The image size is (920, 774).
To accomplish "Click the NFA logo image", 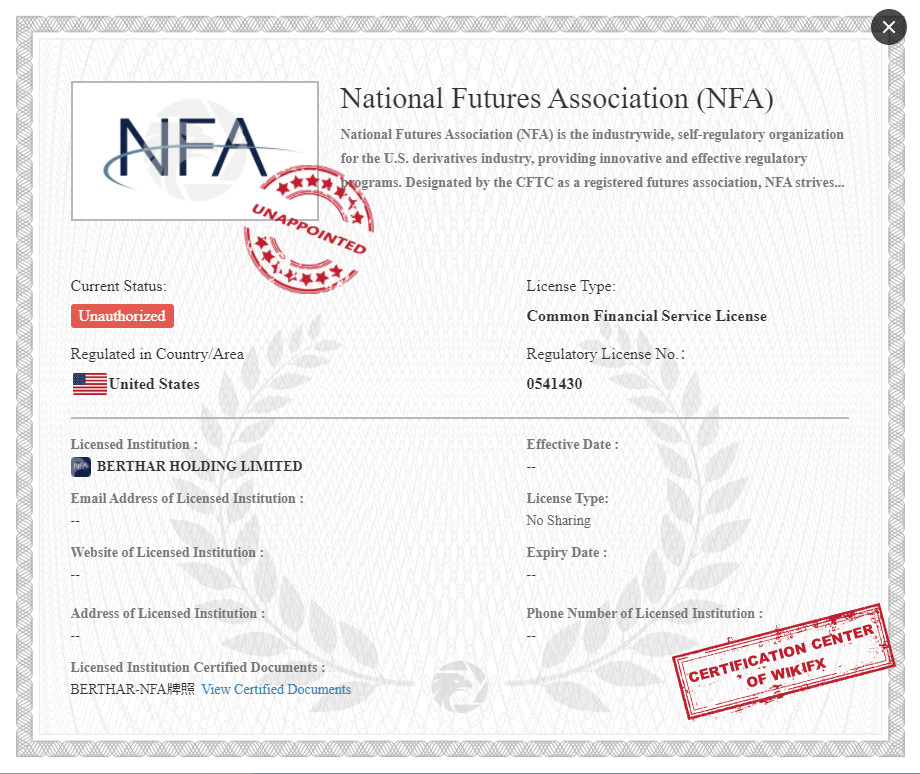I will click(195, 151).
